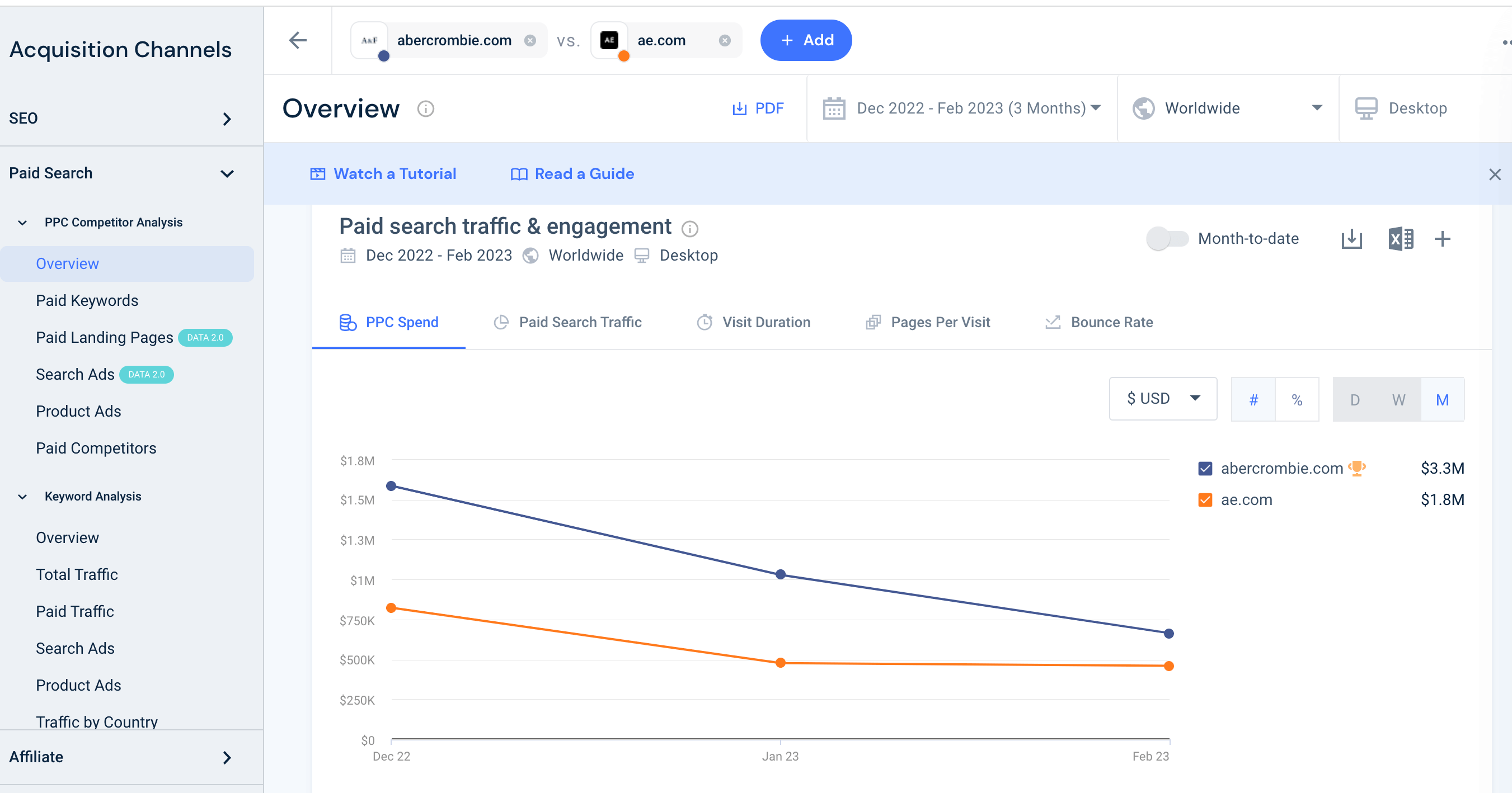This screenshot has height=793, width=1512.
Task: Click the add chart icon
Action: 1443,238
